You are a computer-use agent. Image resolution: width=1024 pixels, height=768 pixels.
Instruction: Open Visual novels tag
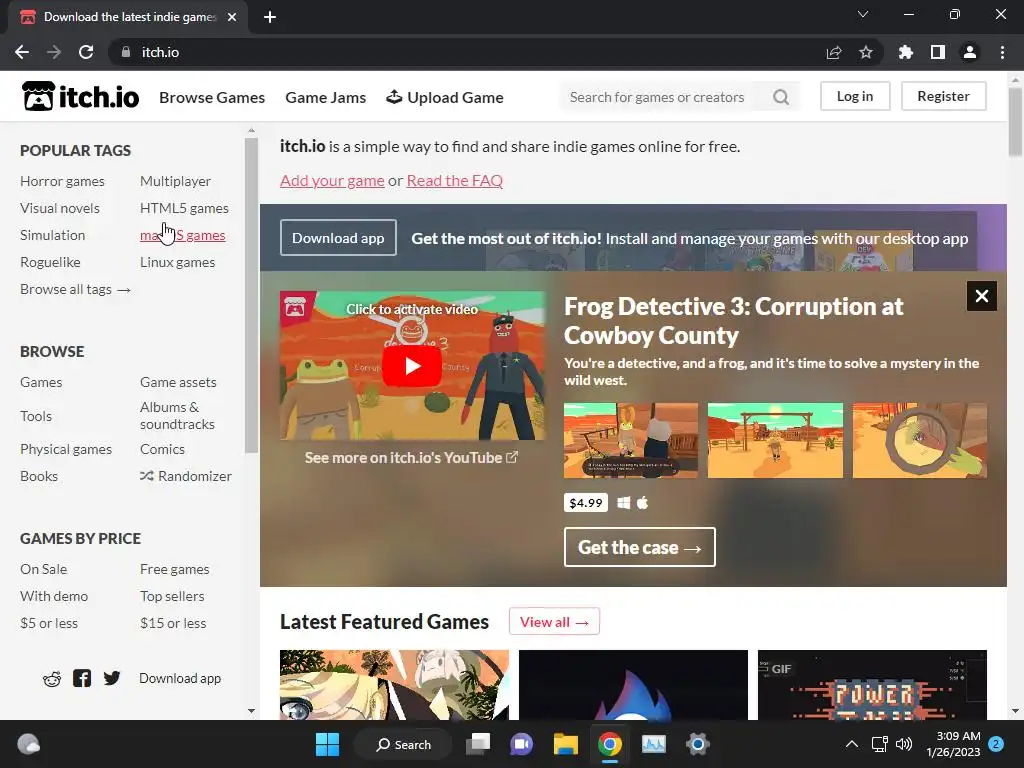point(60,208)
